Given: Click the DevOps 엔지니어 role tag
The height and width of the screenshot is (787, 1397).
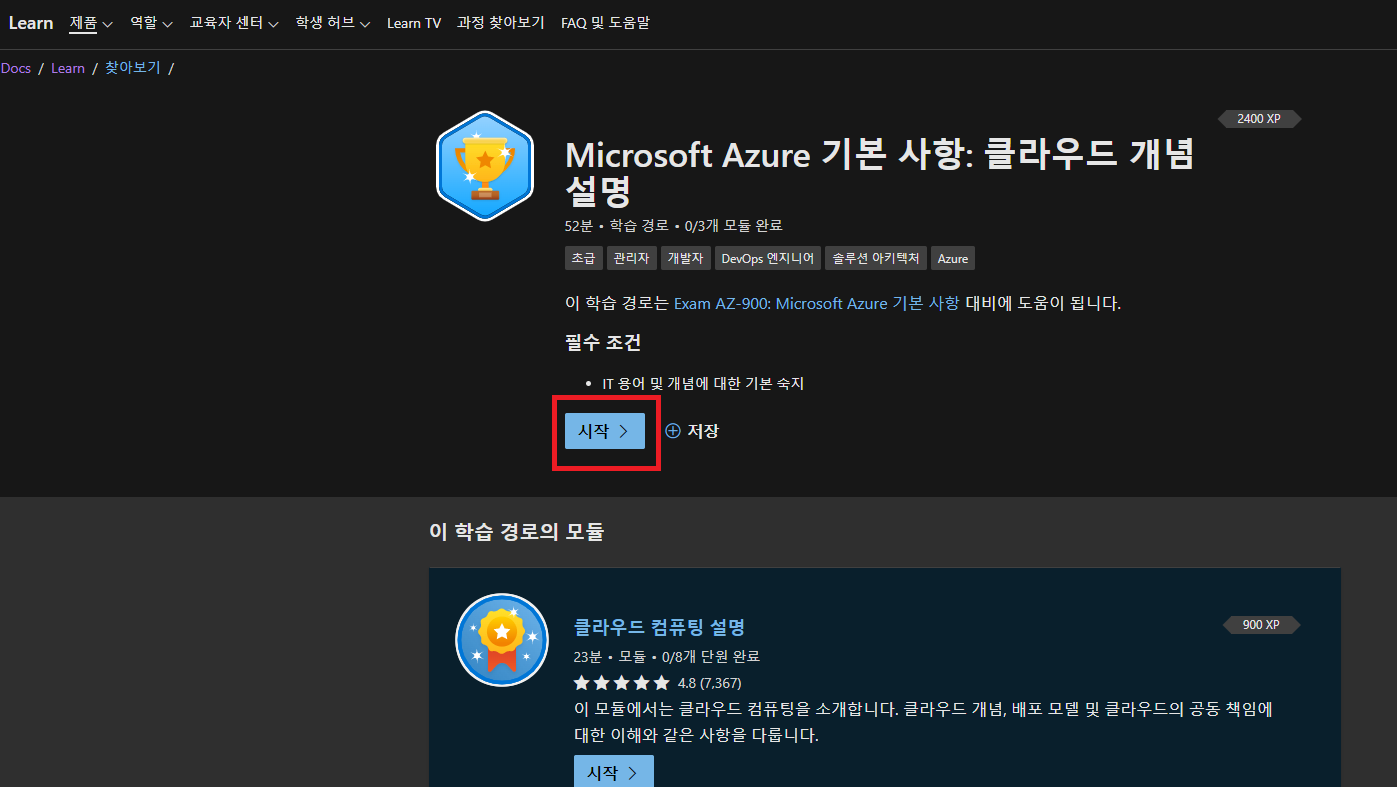Looking at the screenshot, I should tap(768, 258).
